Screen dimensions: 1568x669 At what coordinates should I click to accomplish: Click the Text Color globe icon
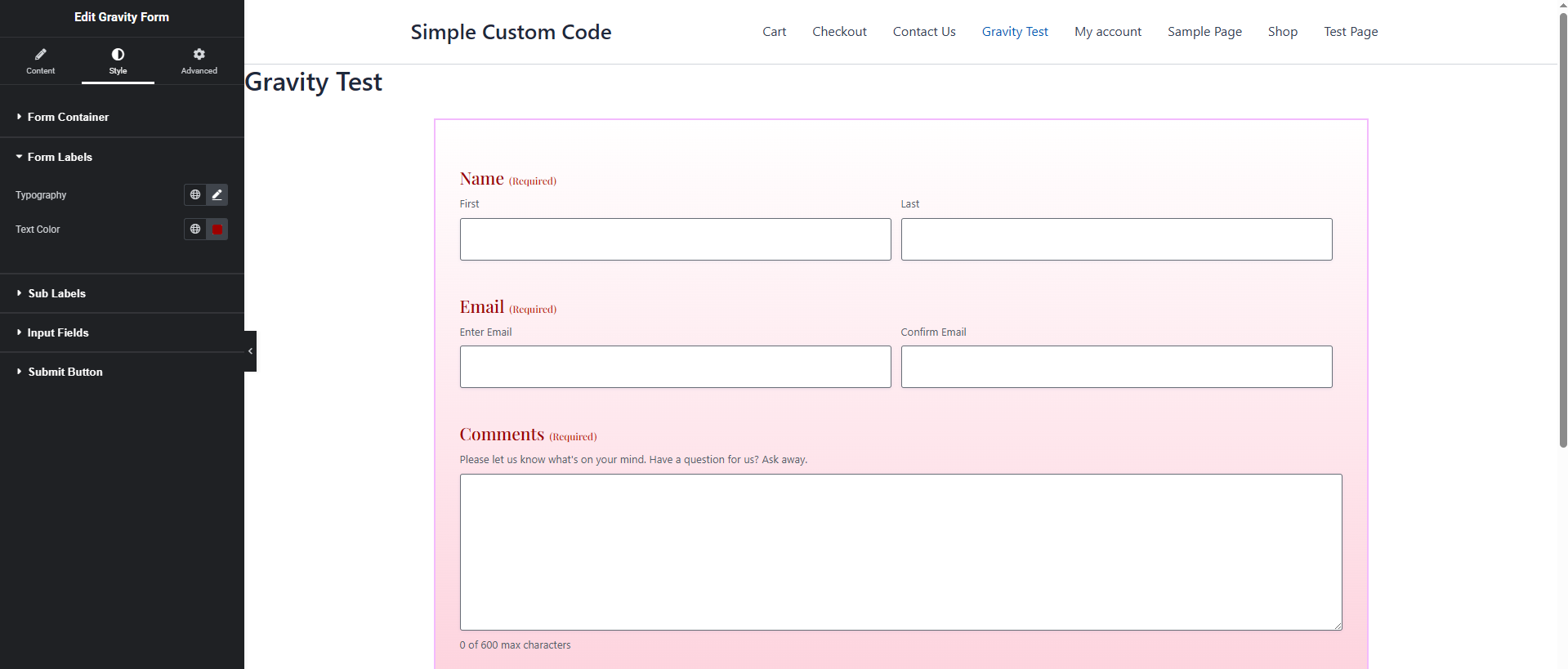pos(195,230)
